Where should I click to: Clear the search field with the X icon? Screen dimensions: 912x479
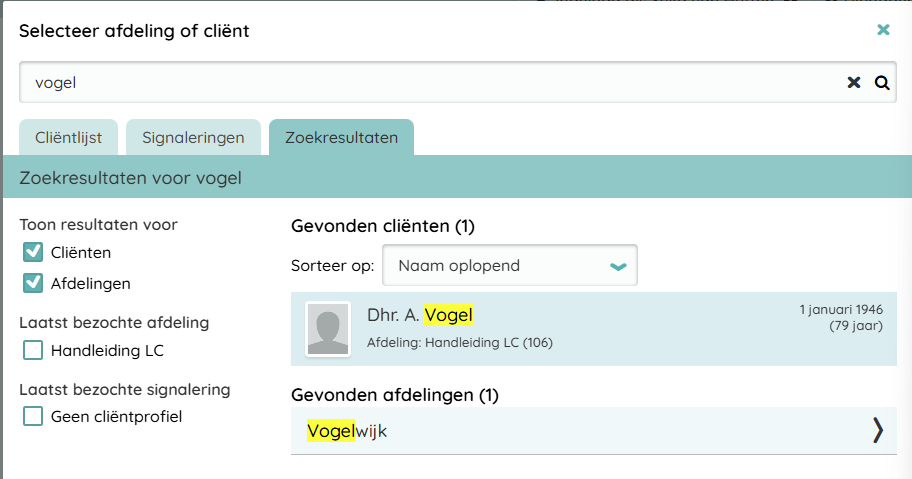tap(854, 83)
